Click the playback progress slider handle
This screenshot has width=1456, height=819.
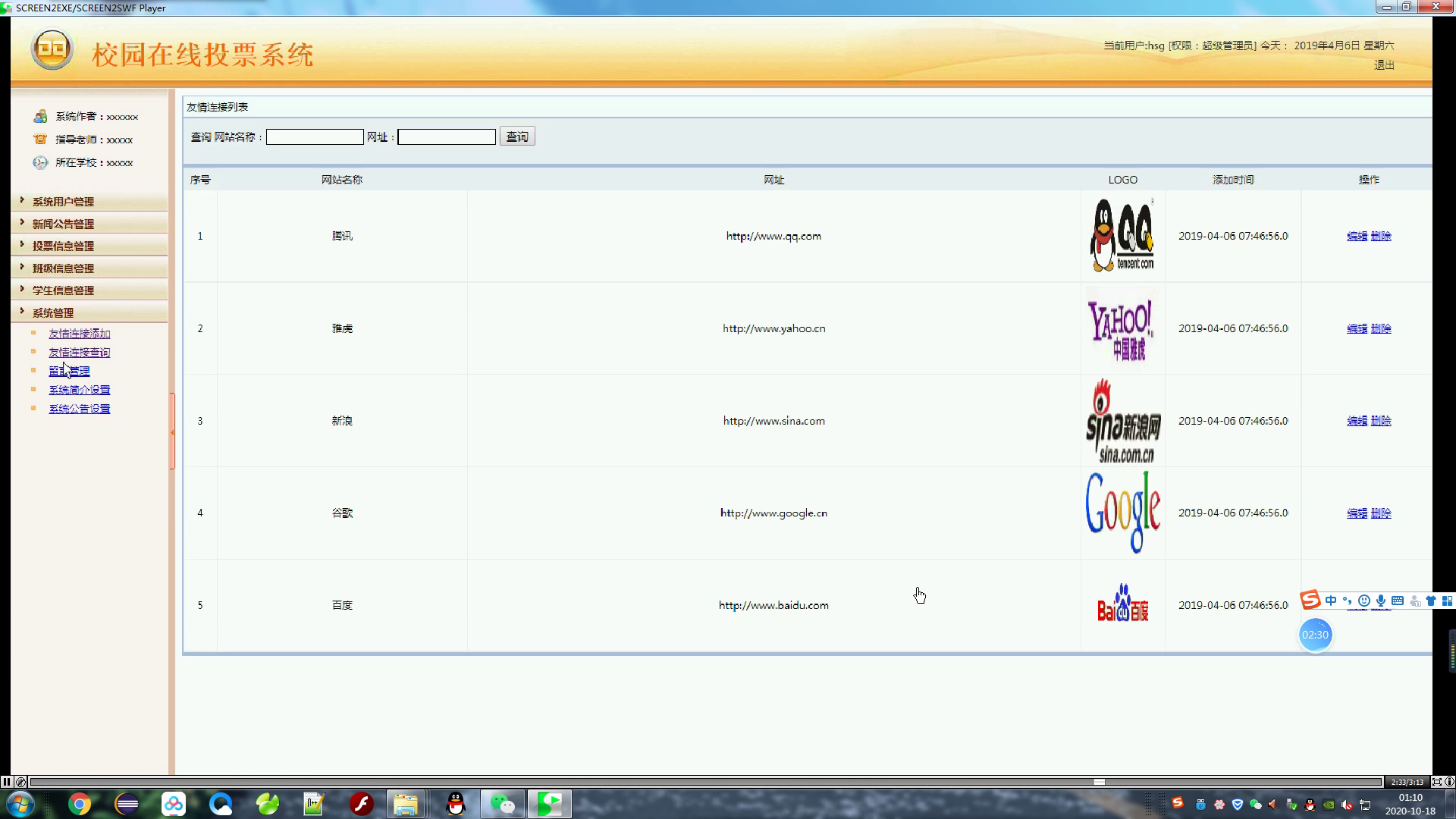pos(1099,782)
